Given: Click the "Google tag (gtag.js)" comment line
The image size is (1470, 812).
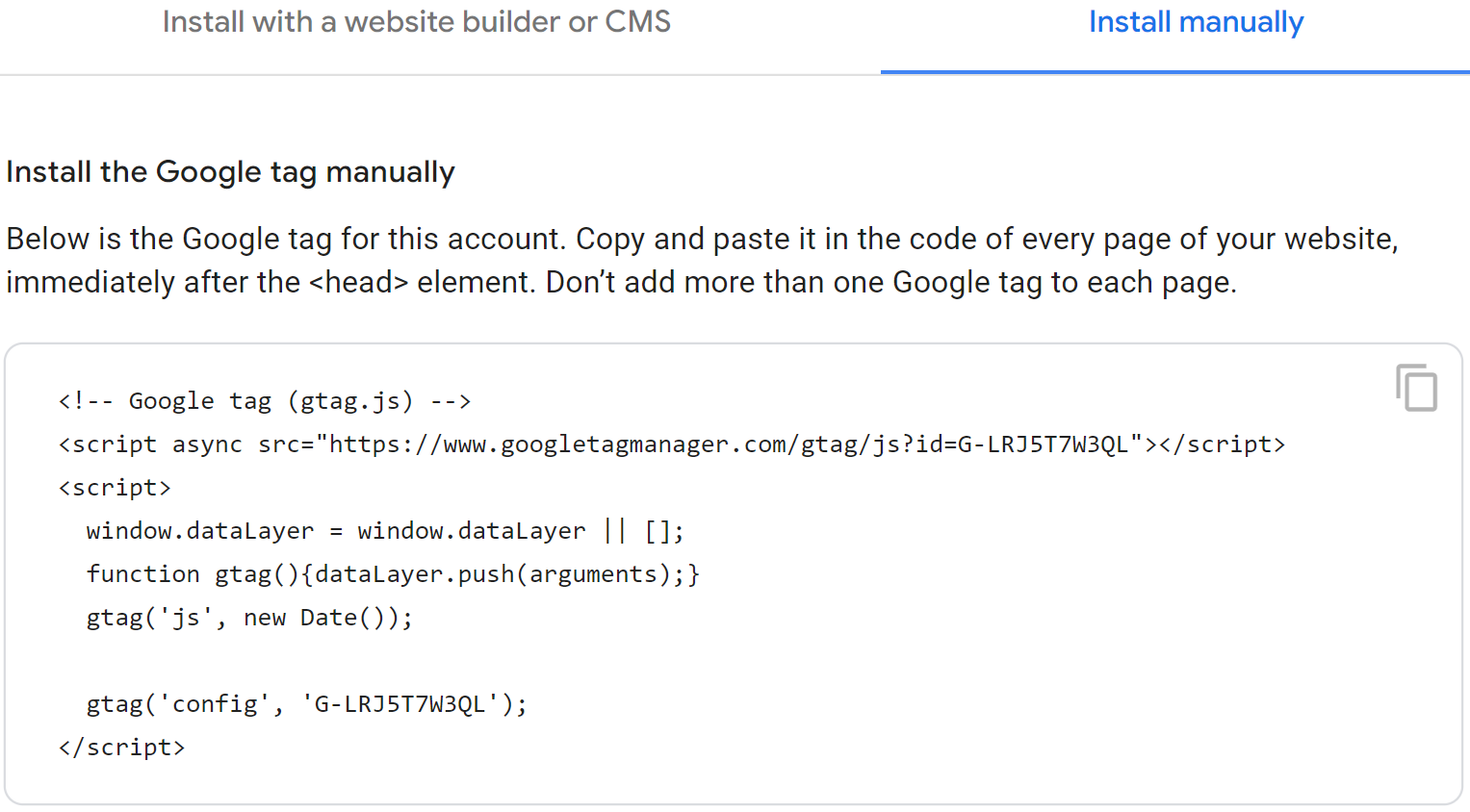Looking at the screenshot, I should [x=271, y=401].
